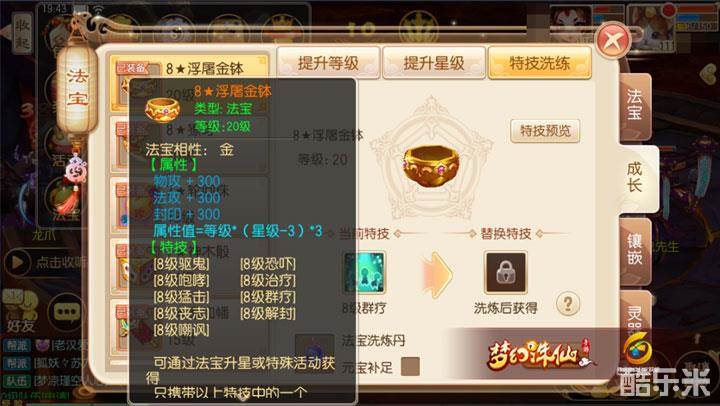Tap the golden bowl icon in the tooltip
The width and height of the screenshot is (720, 406).
[162, 109]
